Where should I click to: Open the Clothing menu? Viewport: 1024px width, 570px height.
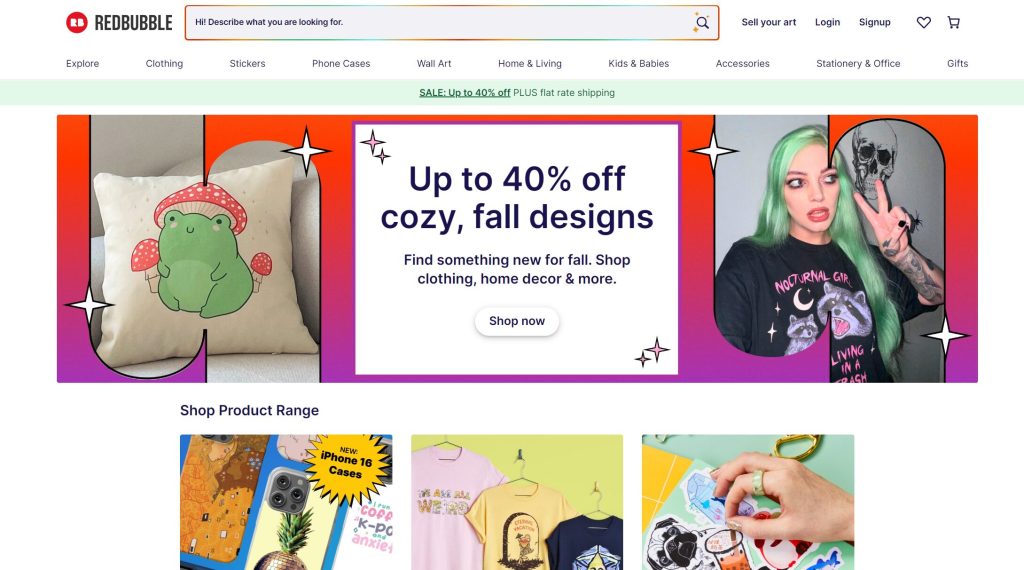(x=164, y=63)
